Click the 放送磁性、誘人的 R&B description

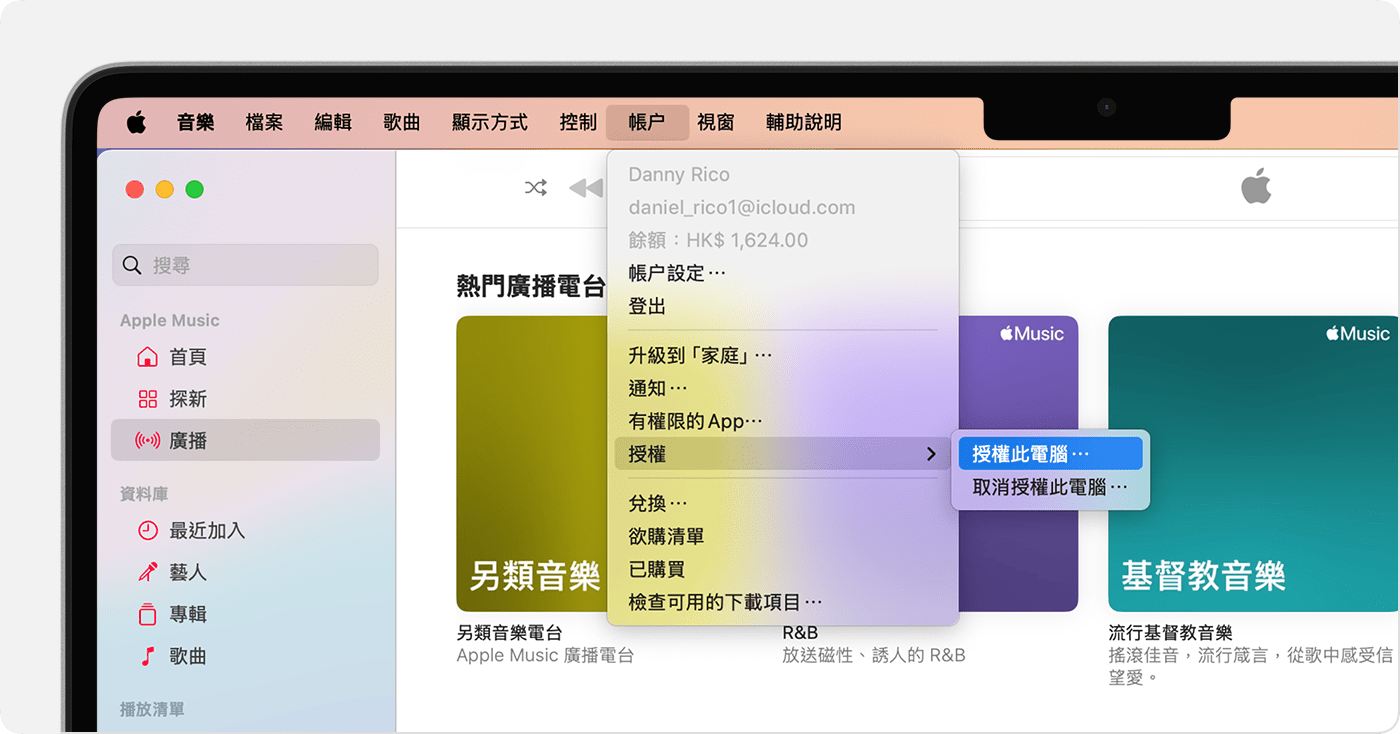874,656
